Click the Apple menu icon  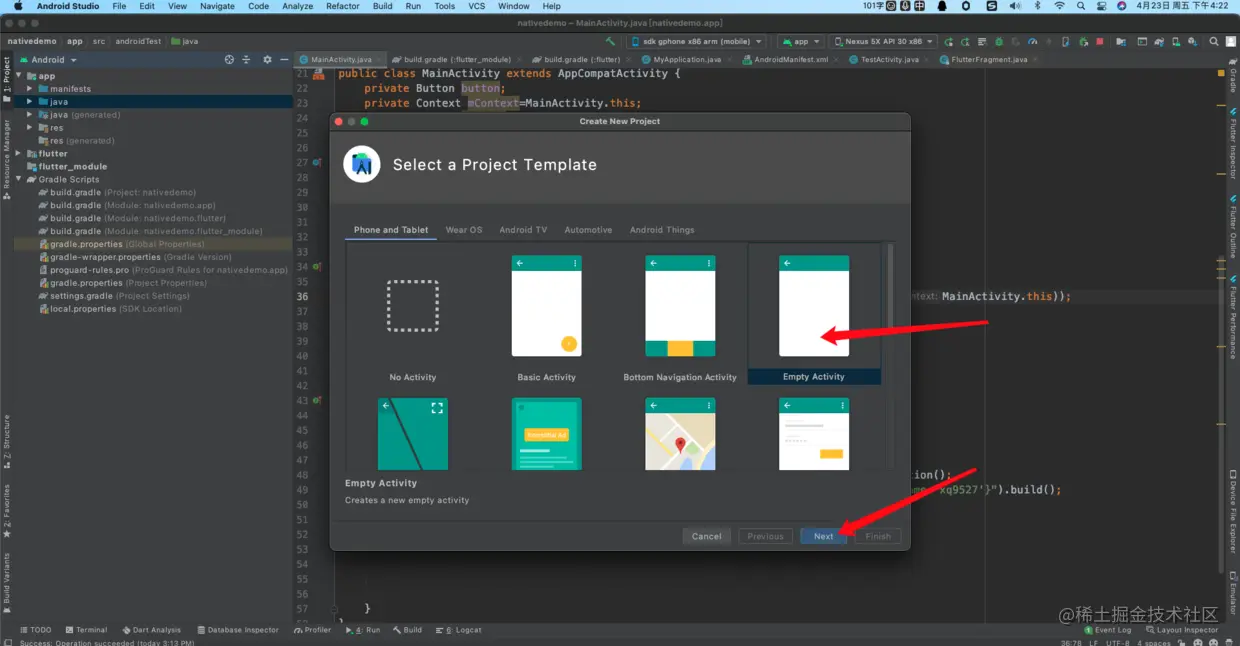[x=18, y=6]
